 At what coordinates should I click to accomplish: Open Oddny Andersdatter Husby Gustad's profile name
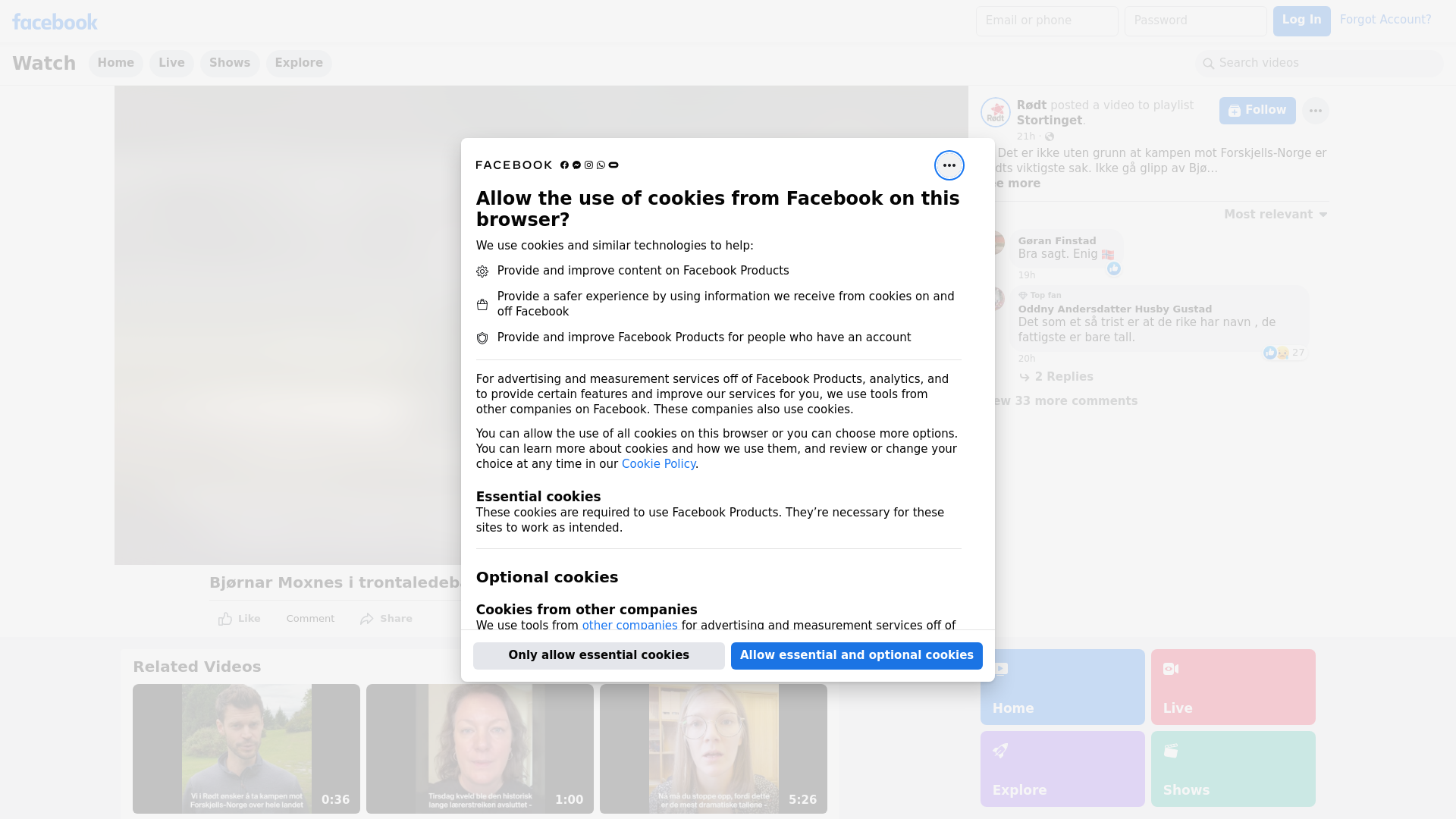(1115, 309)
